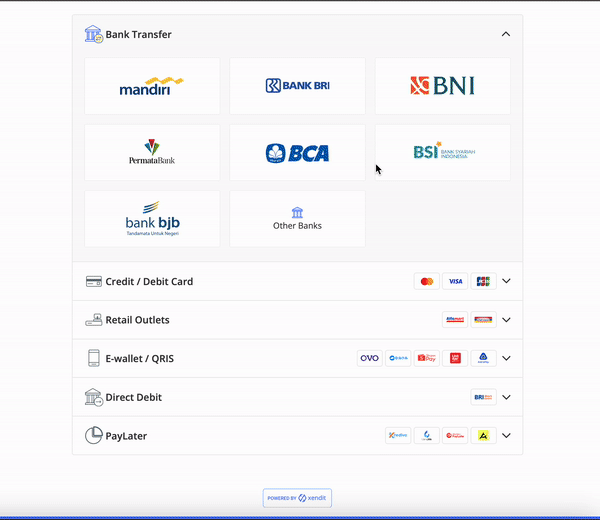Viewport: 600px width, 520px height.
Task: Choose Bank BRI for transfer
Action: click(297, 86)
